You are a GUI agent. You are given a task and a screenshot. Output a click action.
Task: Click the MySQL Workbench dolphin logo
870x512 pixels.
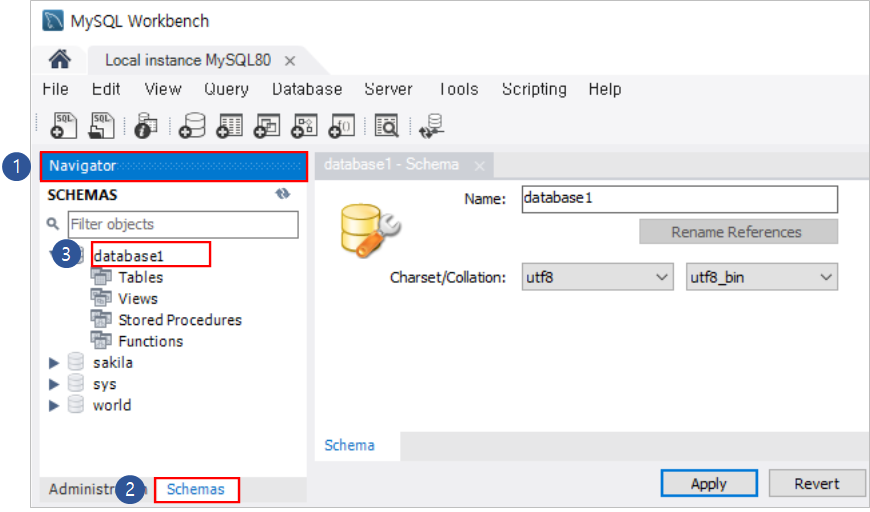point(53,21)
